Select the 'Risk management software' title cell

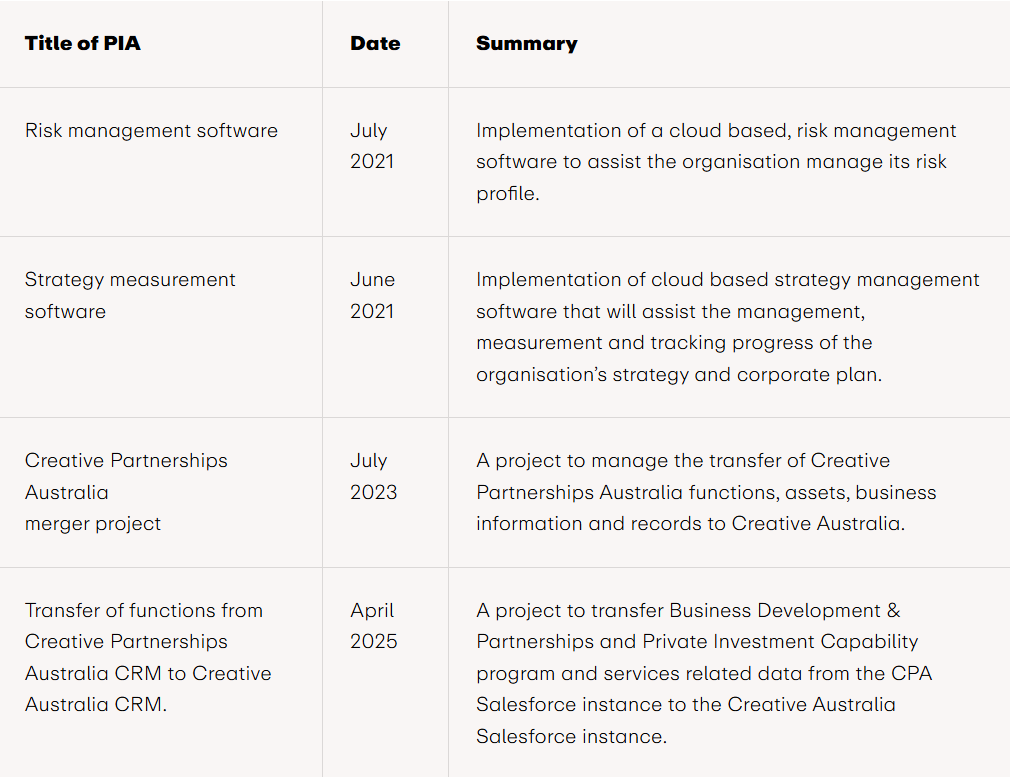point(151,130)
